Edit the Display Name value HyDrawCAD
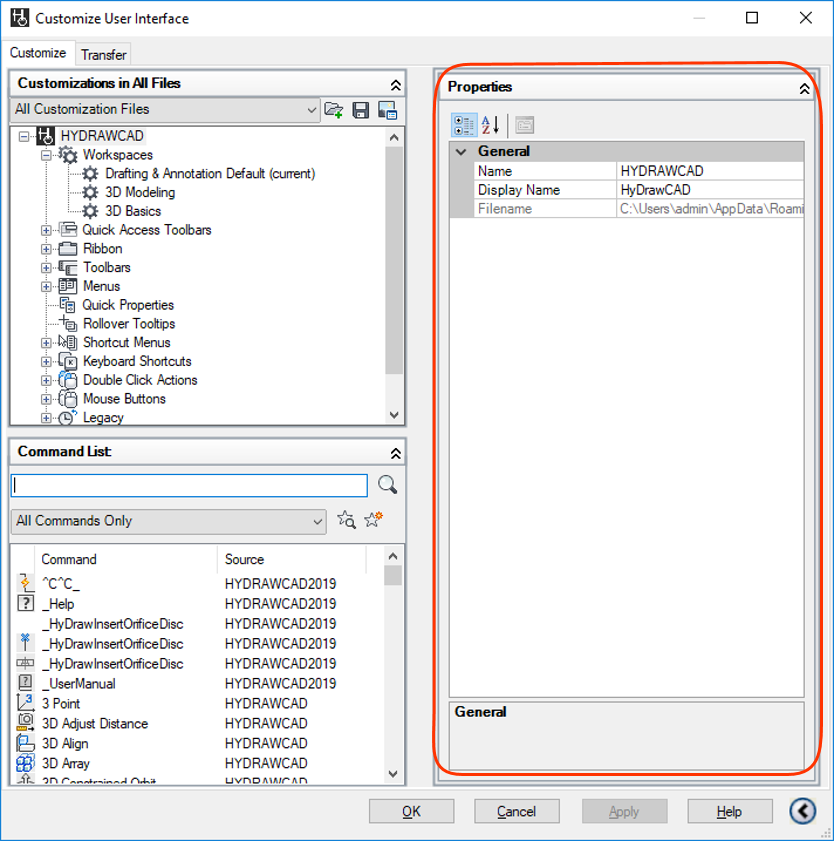This screenshot has height=841, width=834. click(710, 190)
